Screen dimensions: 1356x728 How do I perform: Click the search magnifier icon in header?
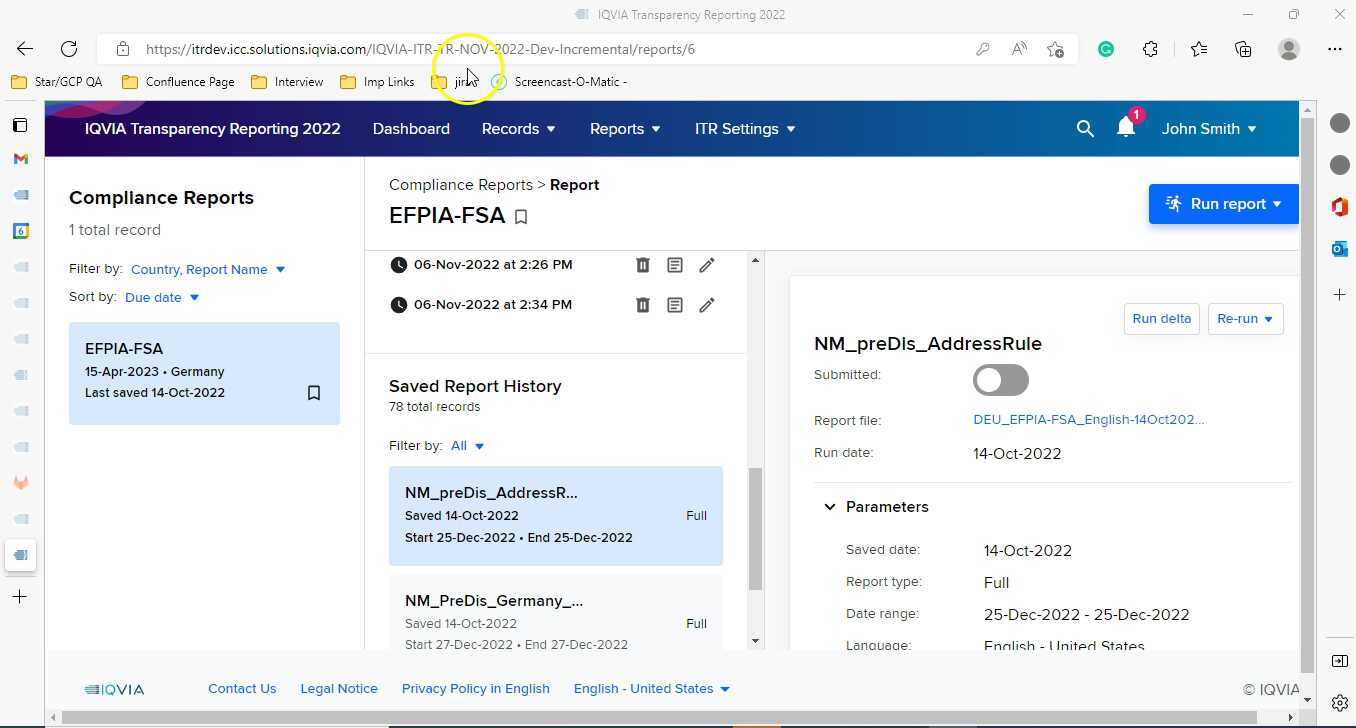click(x=1085, y=129)
